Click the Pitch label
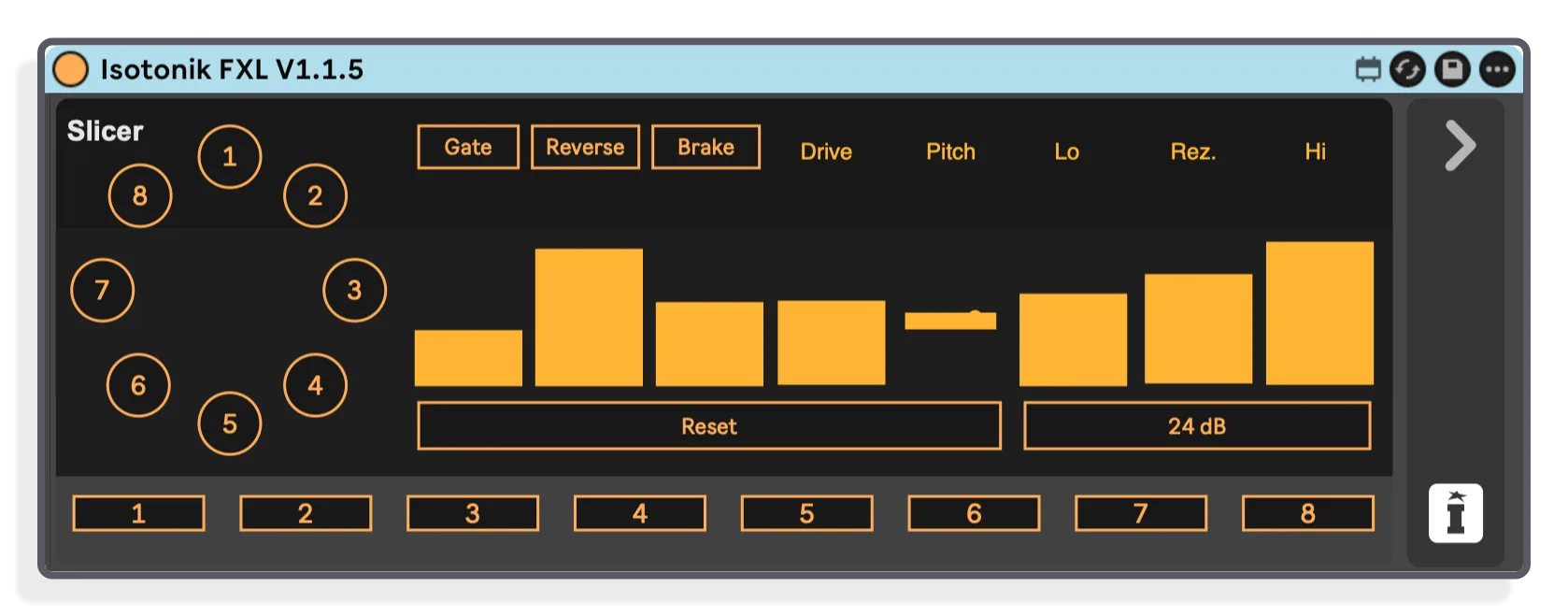 pos(950,151)
